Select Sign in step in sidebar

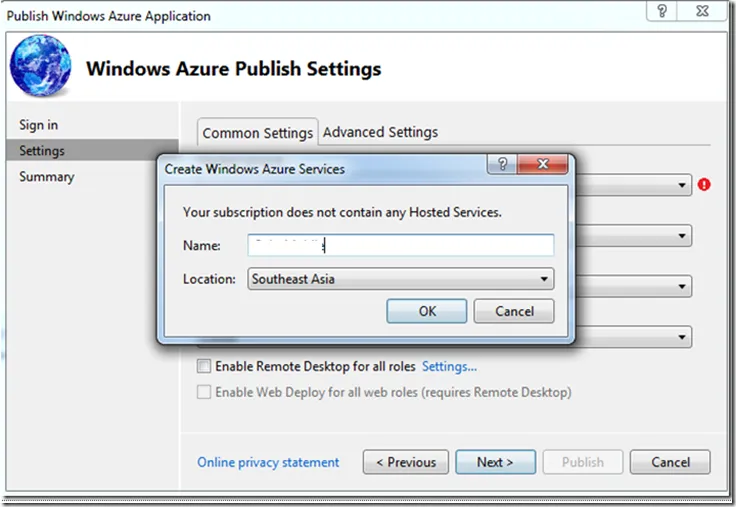pyautogui.click(x=38, y=125)
